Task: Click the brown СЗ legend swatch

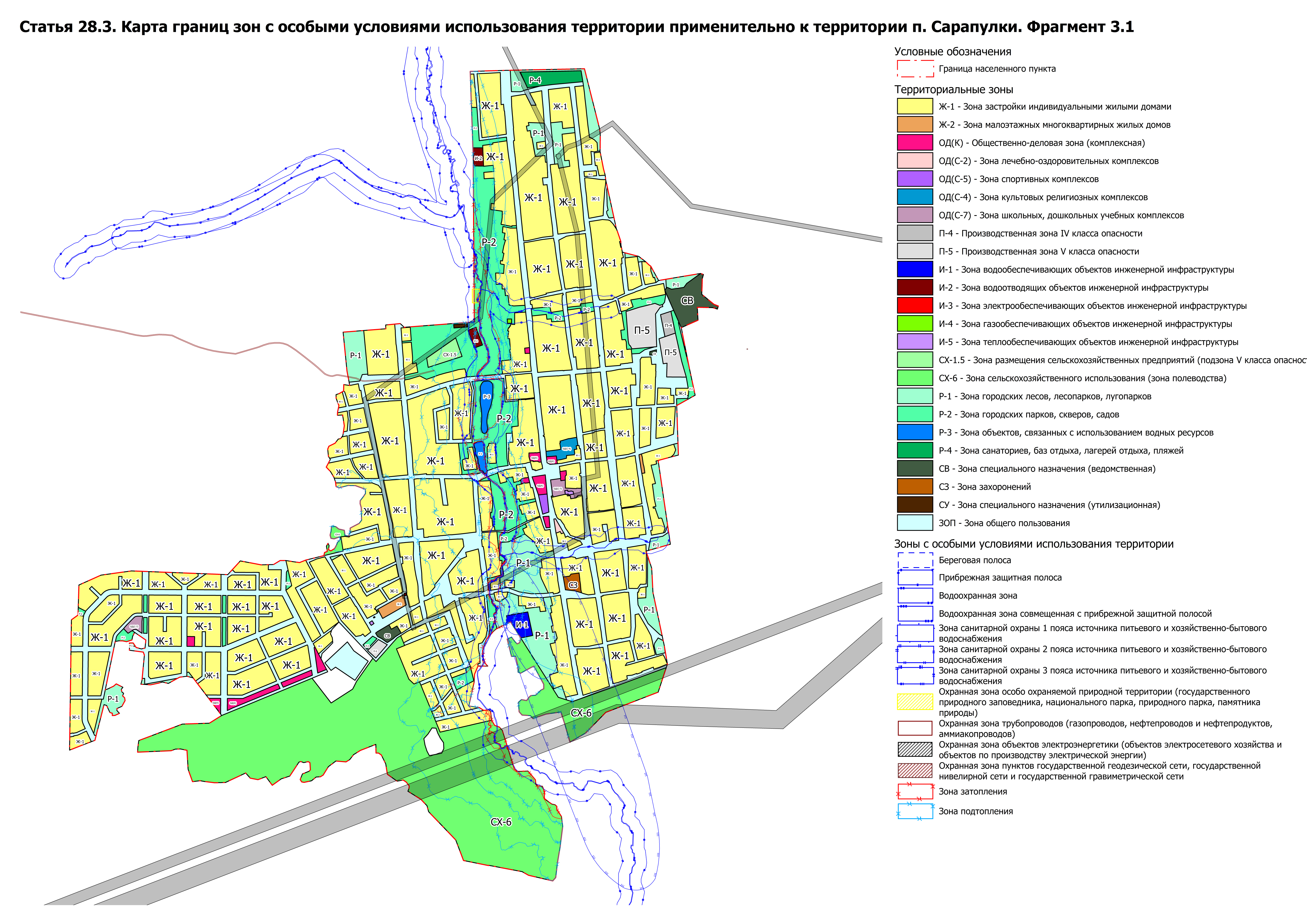Action: click(x=915, y=486)
